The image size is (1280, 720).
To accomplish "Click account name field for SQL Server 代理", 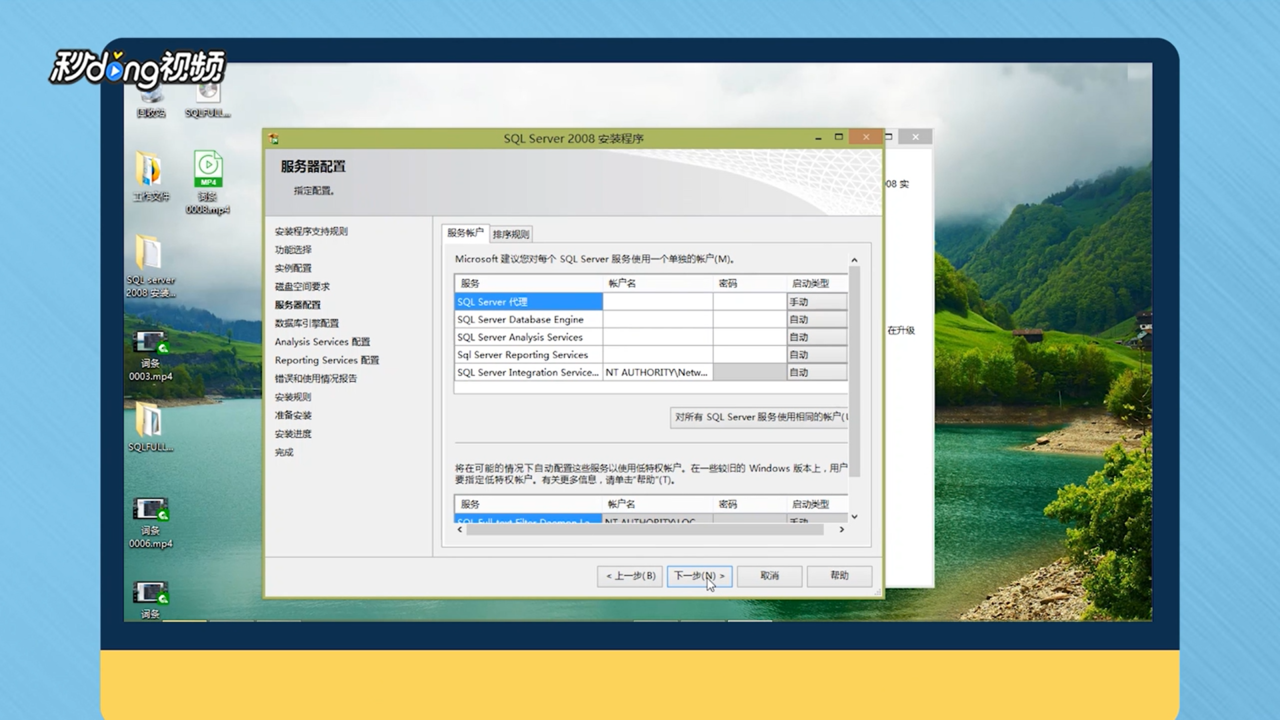I will coord(658,302).
